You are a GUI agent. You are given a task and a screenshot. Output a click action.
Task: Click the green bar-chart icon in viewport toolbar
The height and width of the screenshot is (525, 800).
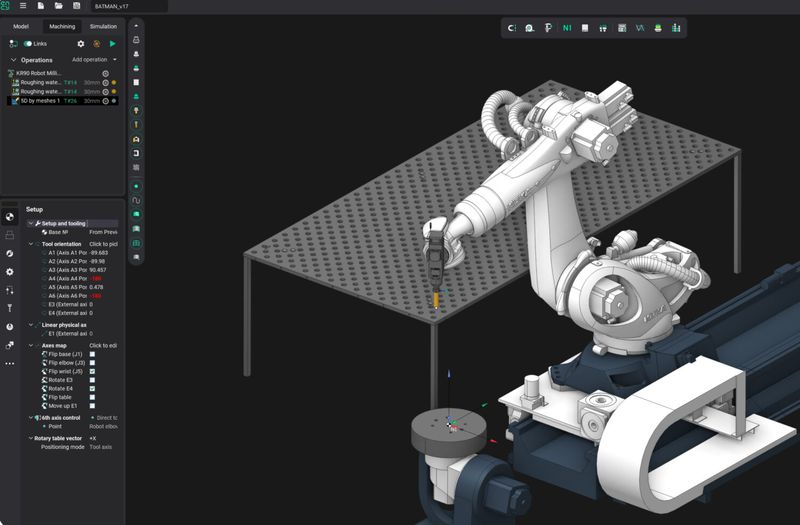pos(676,28)
